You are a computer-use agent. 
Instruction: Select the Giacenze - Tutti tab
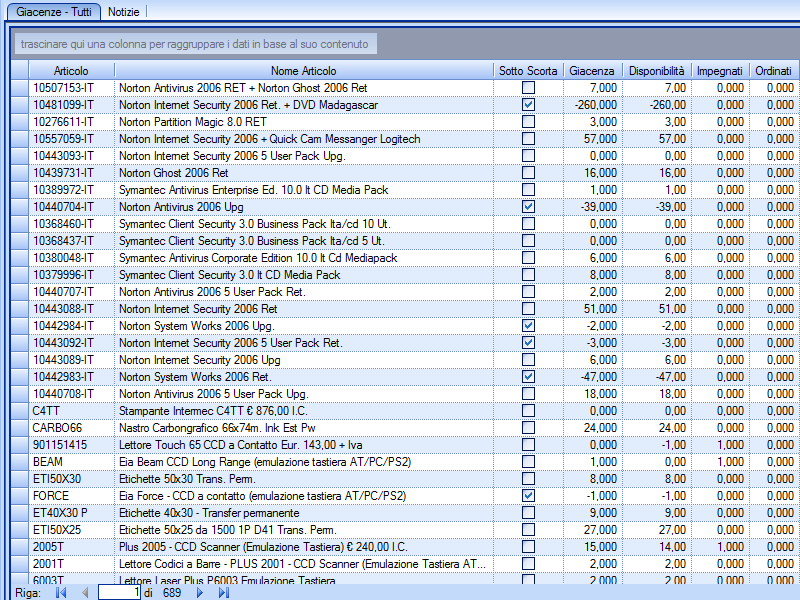54,12
